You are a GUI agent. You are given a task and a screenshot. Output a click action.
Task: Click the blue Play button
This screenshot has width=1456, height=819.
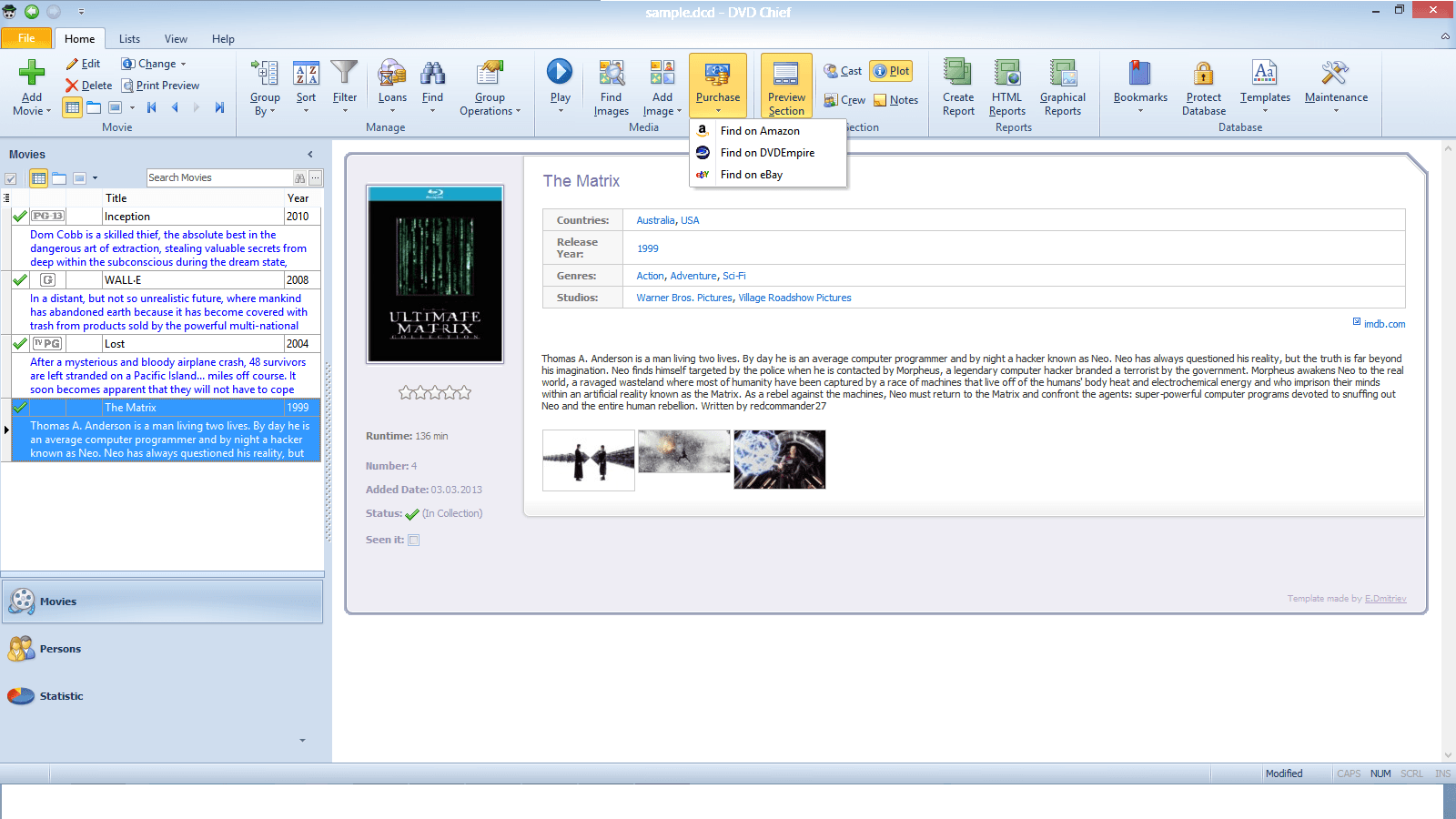point(560,72)
